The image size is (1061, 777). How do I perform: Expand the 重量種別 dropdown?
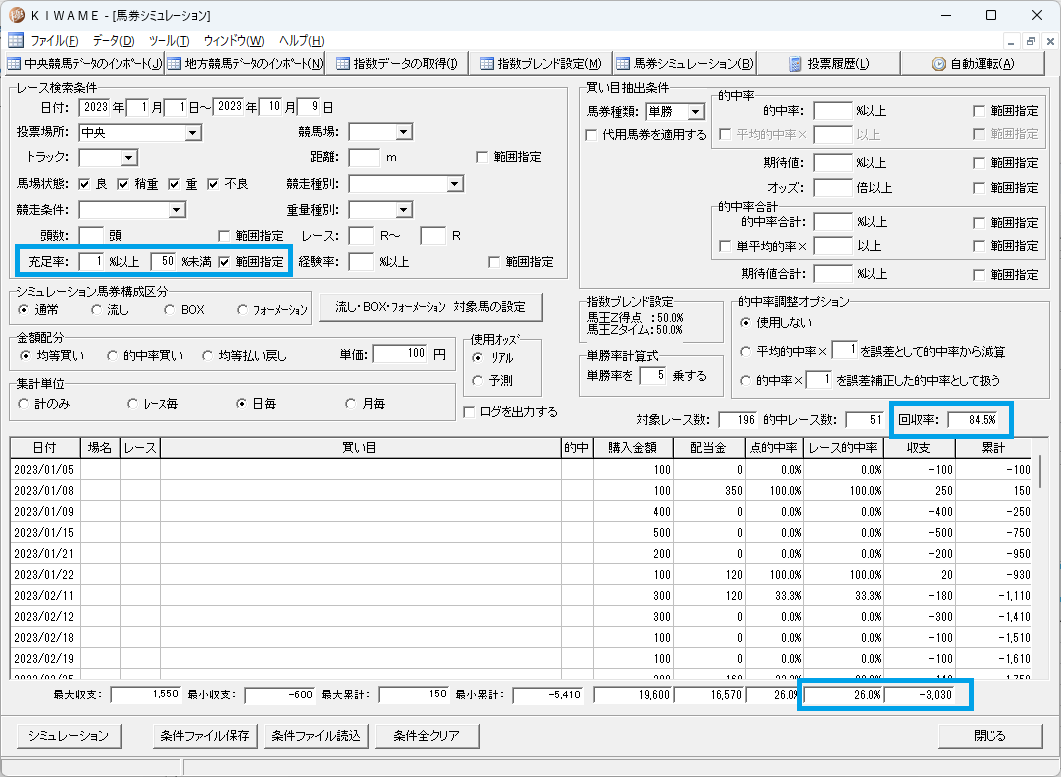click(404, 210)
